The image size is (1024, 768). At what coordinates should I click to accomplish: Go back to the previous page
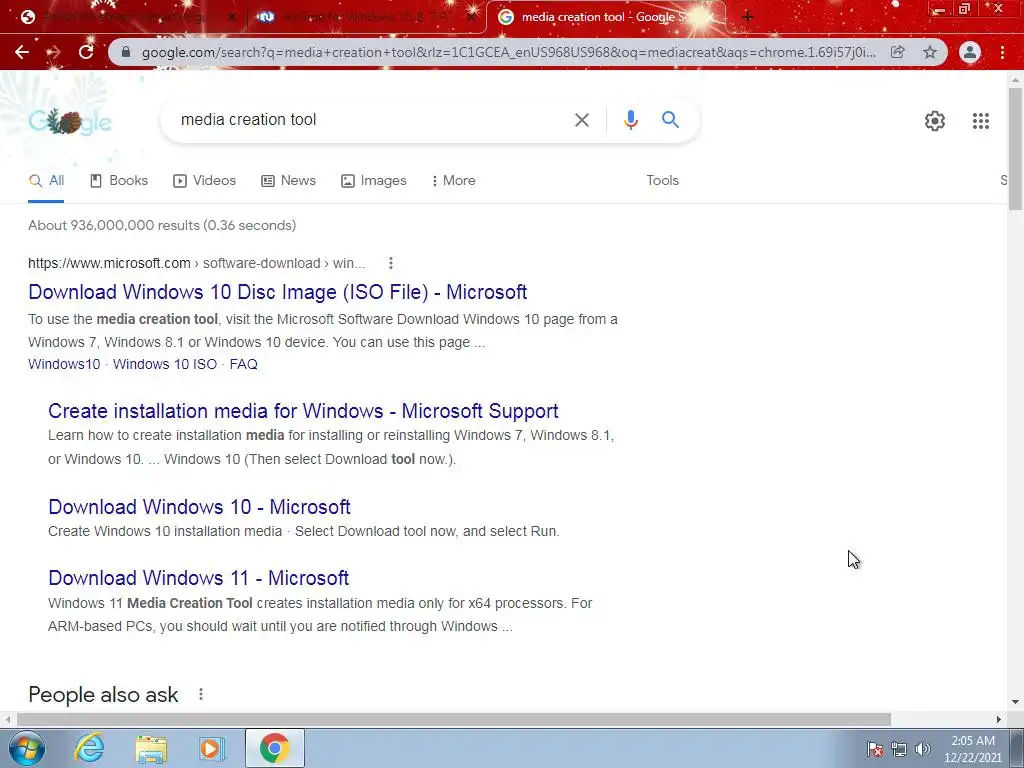coord(22,52)
